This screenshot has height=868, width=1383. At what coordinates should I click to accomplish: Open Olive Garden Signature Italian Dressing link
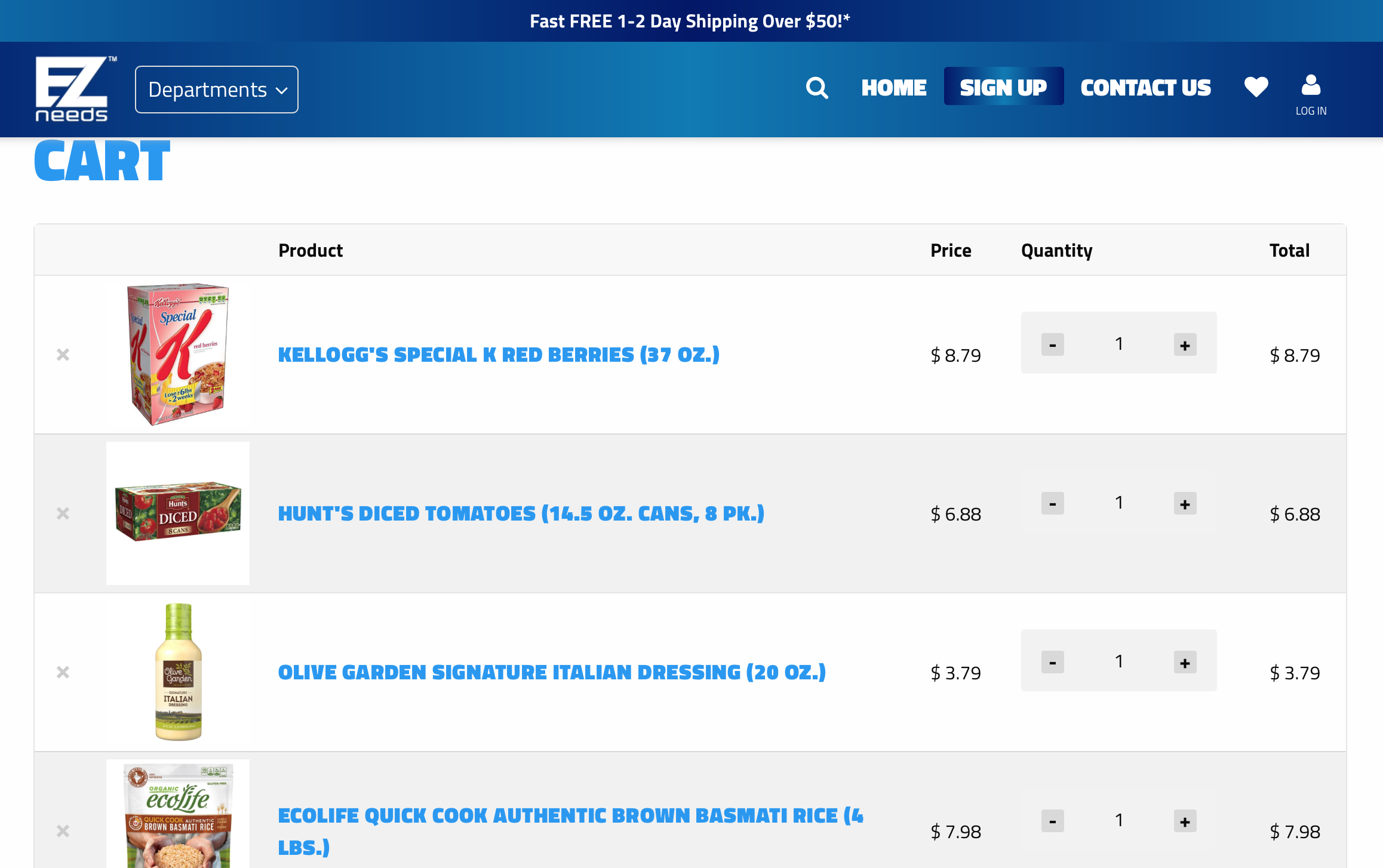click(552, 672)
